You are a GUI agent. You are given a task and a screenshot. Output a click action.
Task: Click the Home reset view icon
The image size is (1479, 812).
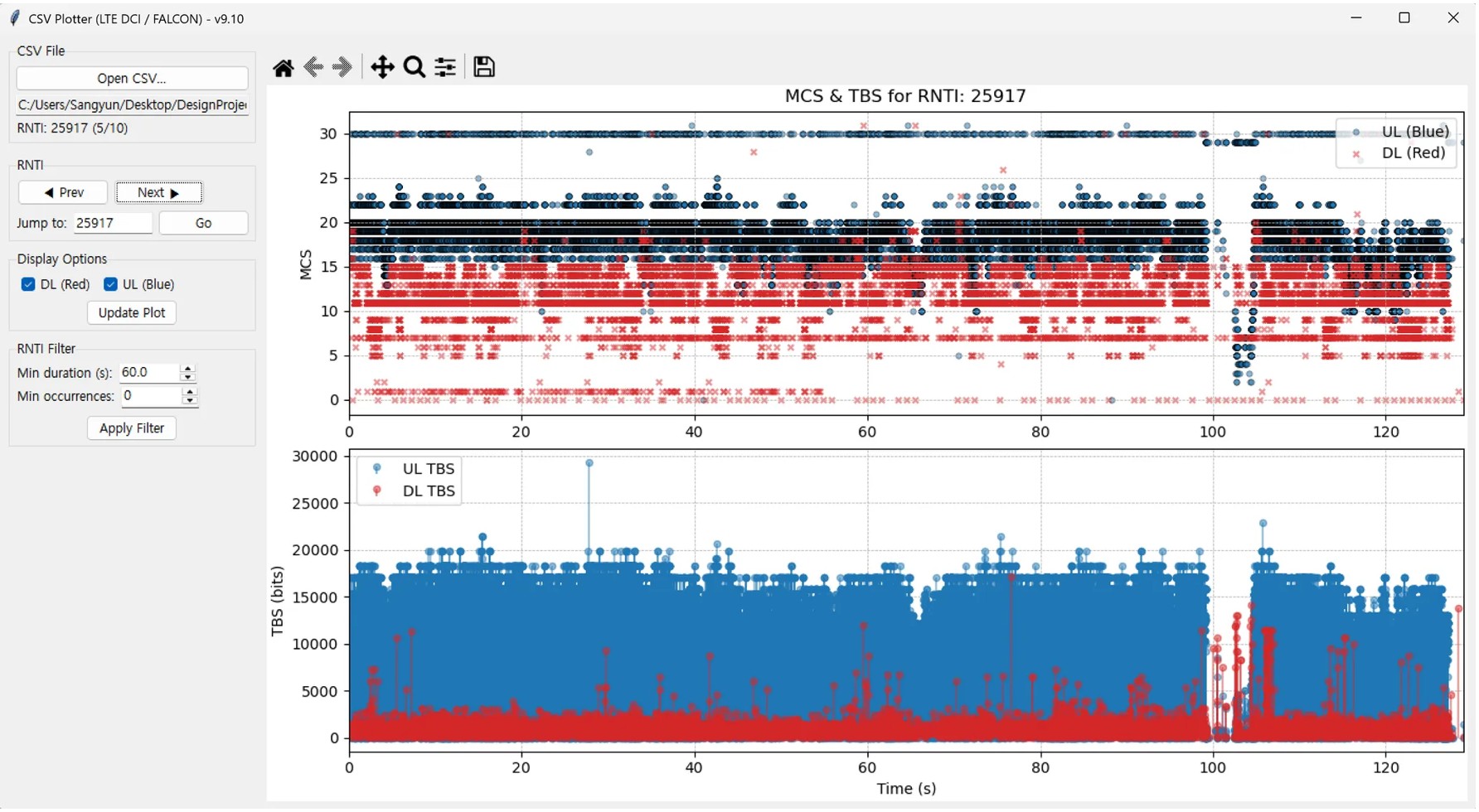(x=284, y=68)
